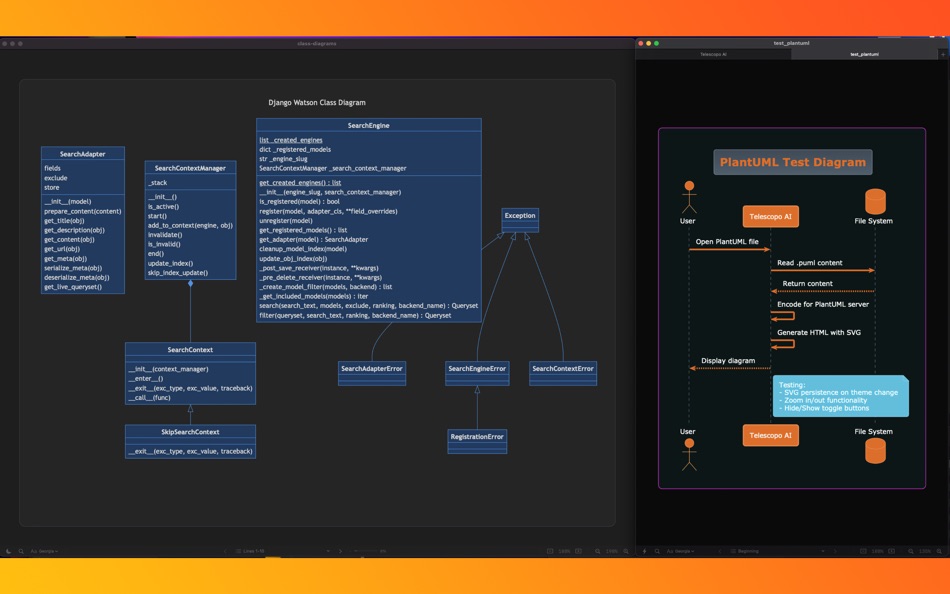Click the RegistrationError class box
This screenshot has height=594, width=950.
[x=477, y=441]
